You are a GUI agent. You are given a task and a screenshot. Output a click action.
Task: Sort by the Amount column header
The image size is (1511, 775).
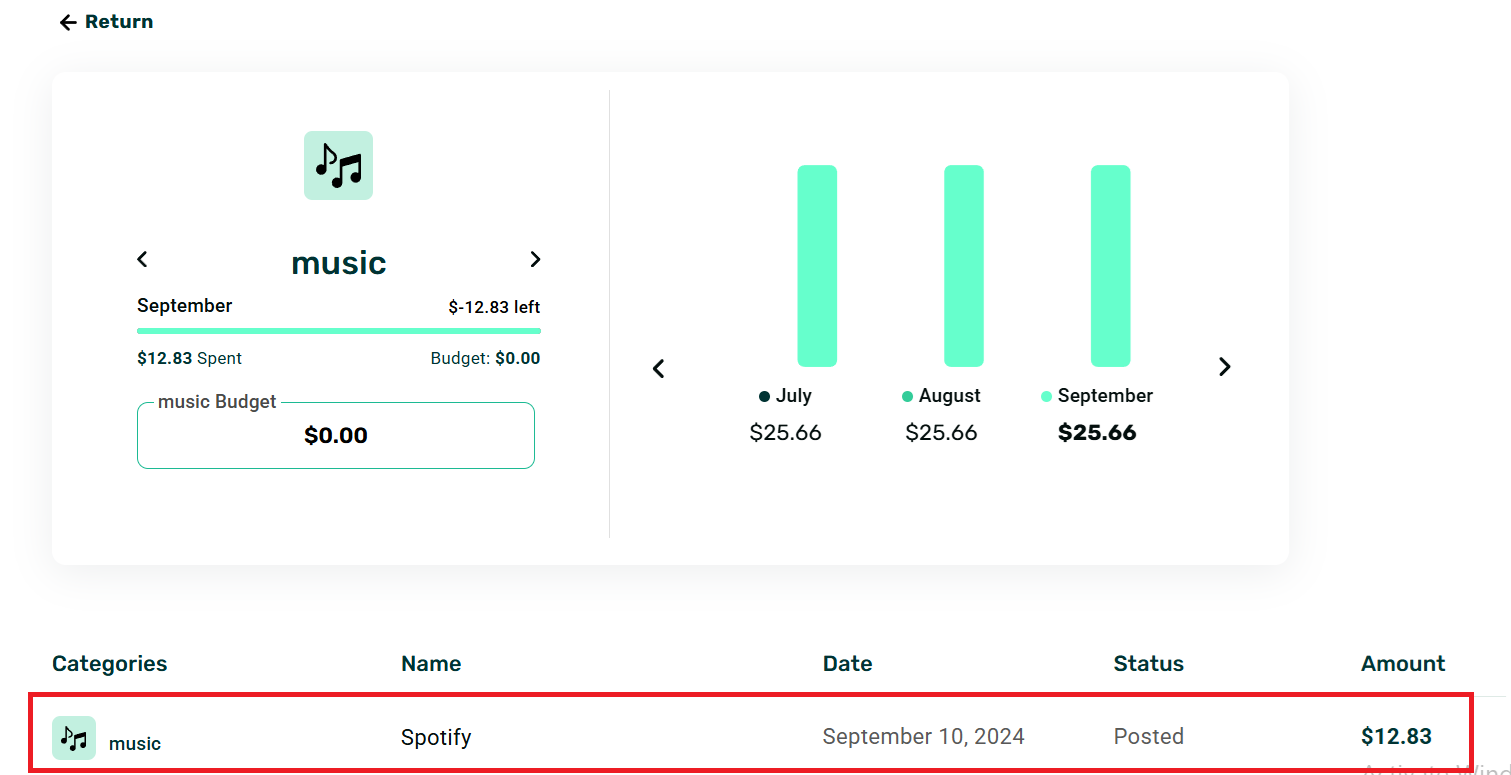point(1403,664)
